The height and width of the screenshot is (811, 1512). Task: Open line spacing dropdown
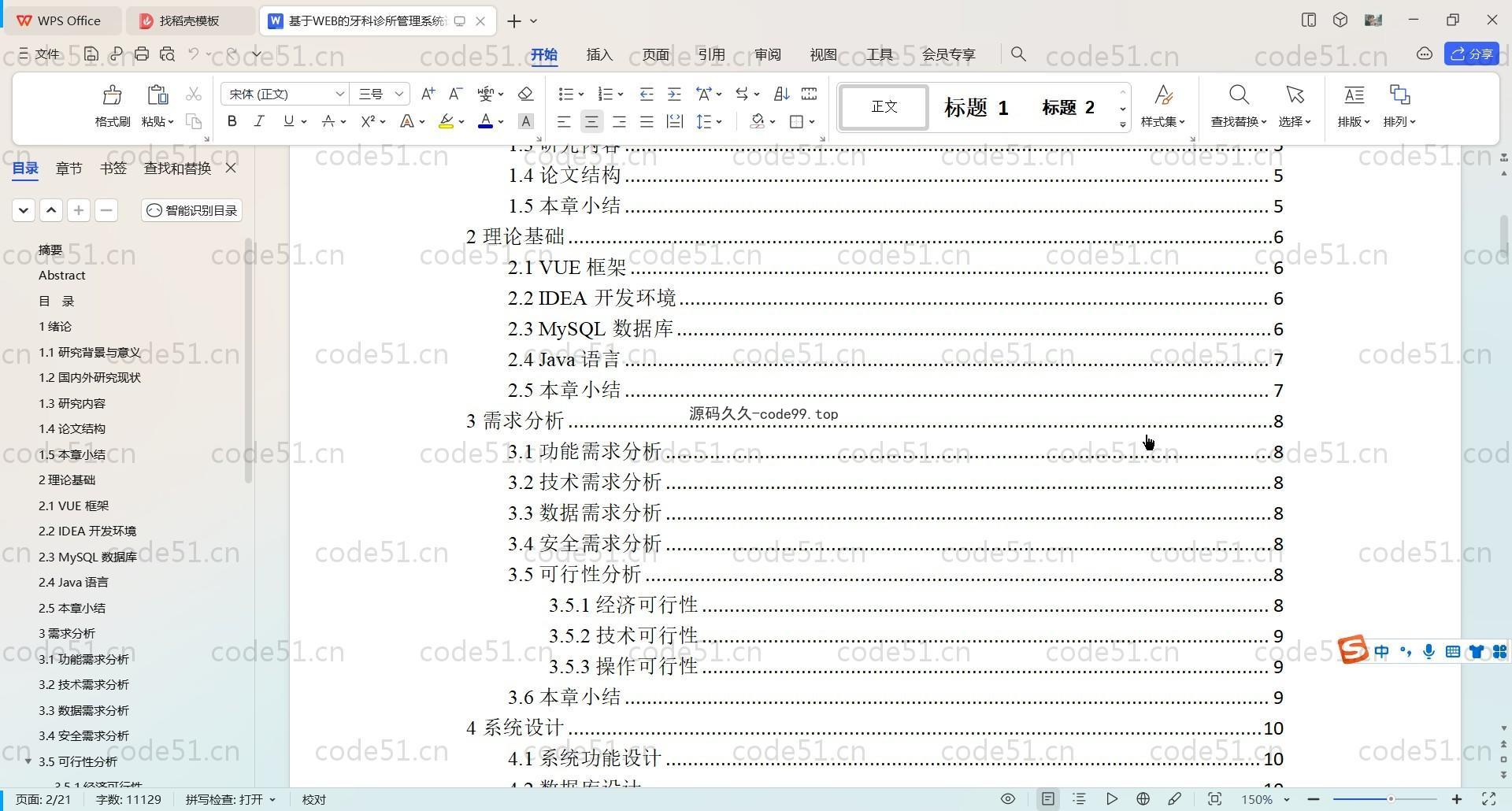[719, 122]
